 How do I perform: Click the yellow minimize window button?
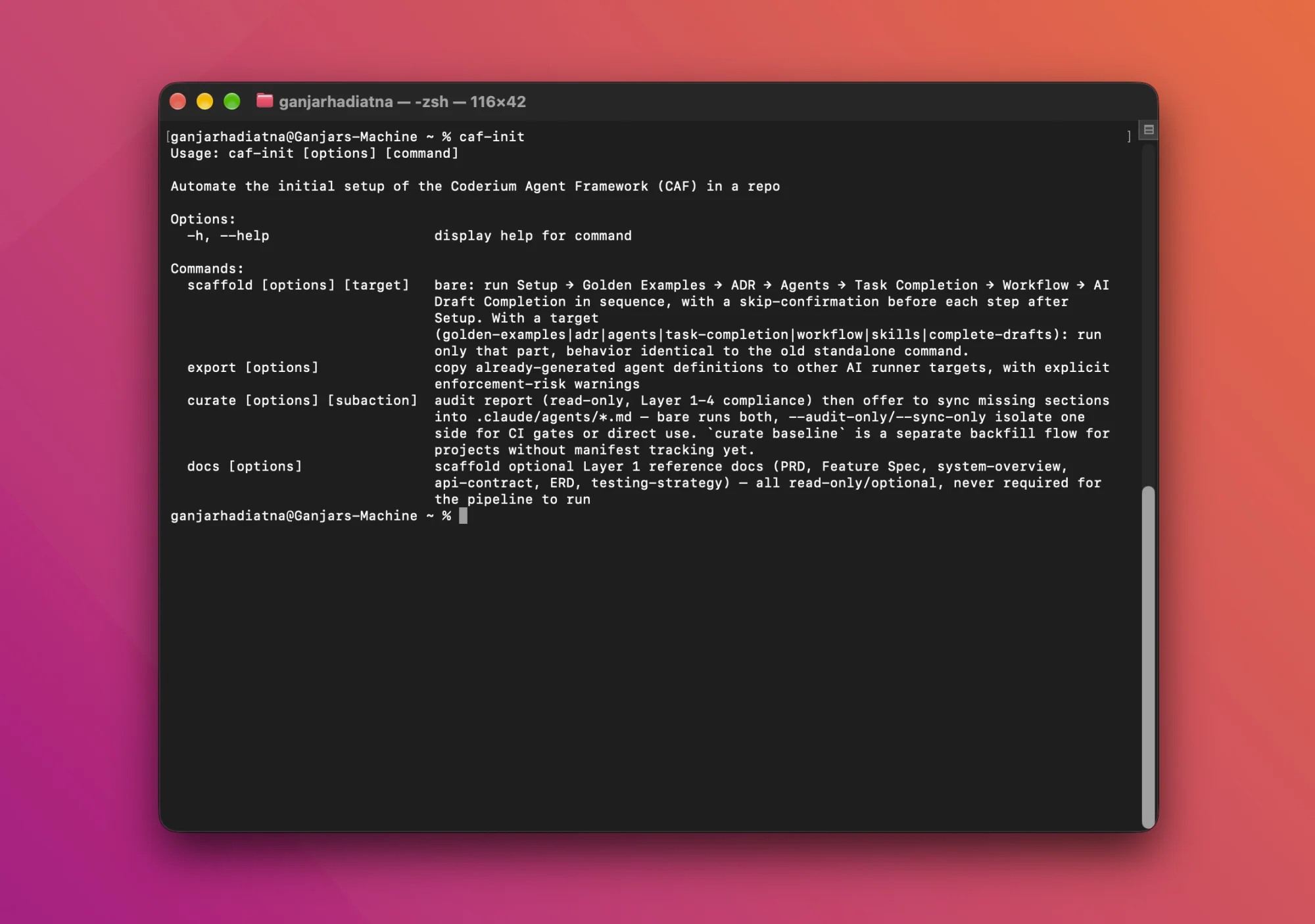pyautogui.click(x=204, y=101)
